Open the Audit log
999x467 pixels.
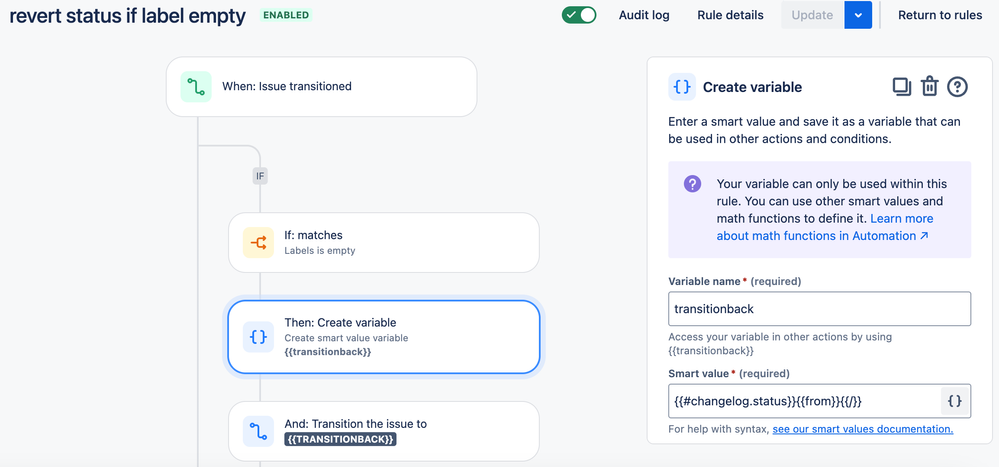pyautogui.click(x=644, y=15)
